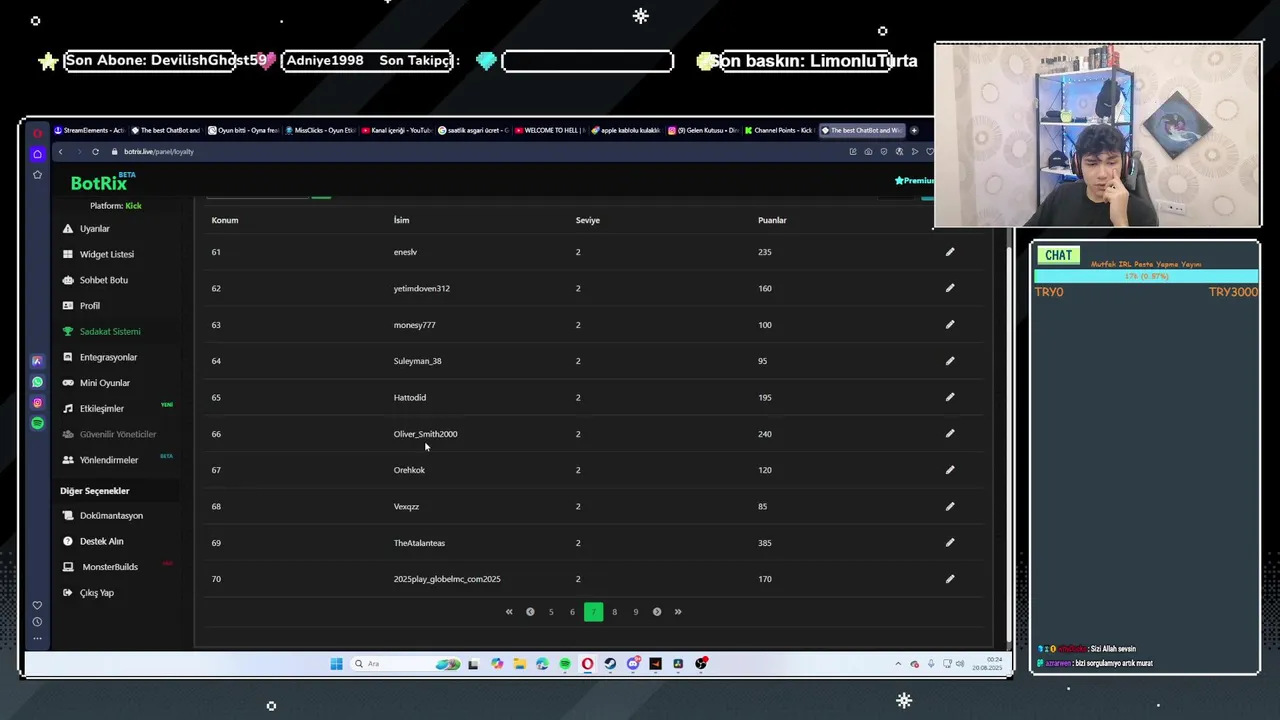Image resolution: width=1280 pixels, height=720 pixels.
Task: Edit the Vexqzz row
Action: click(x=950, y=506)
